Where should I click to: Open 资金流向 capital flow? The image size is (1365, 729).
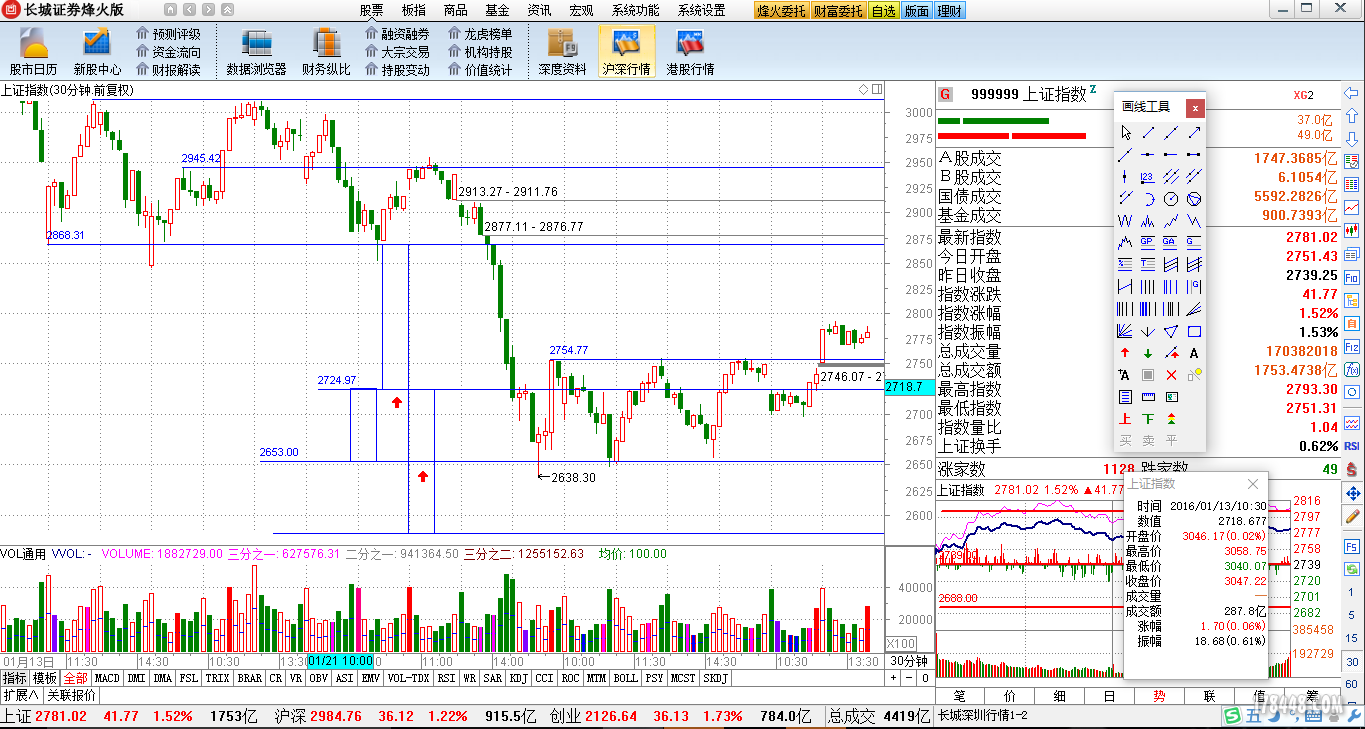168,52
